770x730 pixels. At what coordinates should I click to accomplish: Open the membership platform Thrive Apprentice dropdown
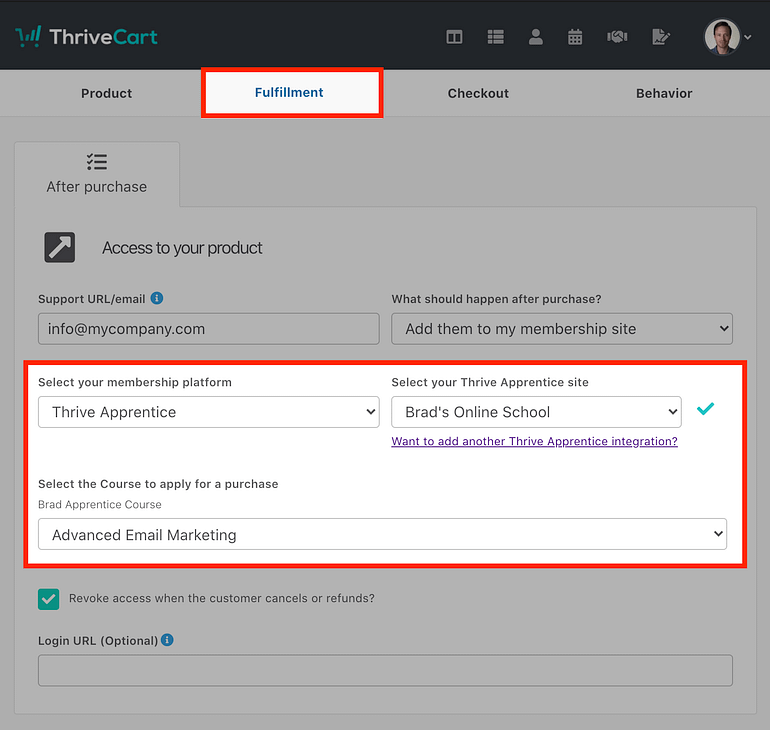[209, 412]
